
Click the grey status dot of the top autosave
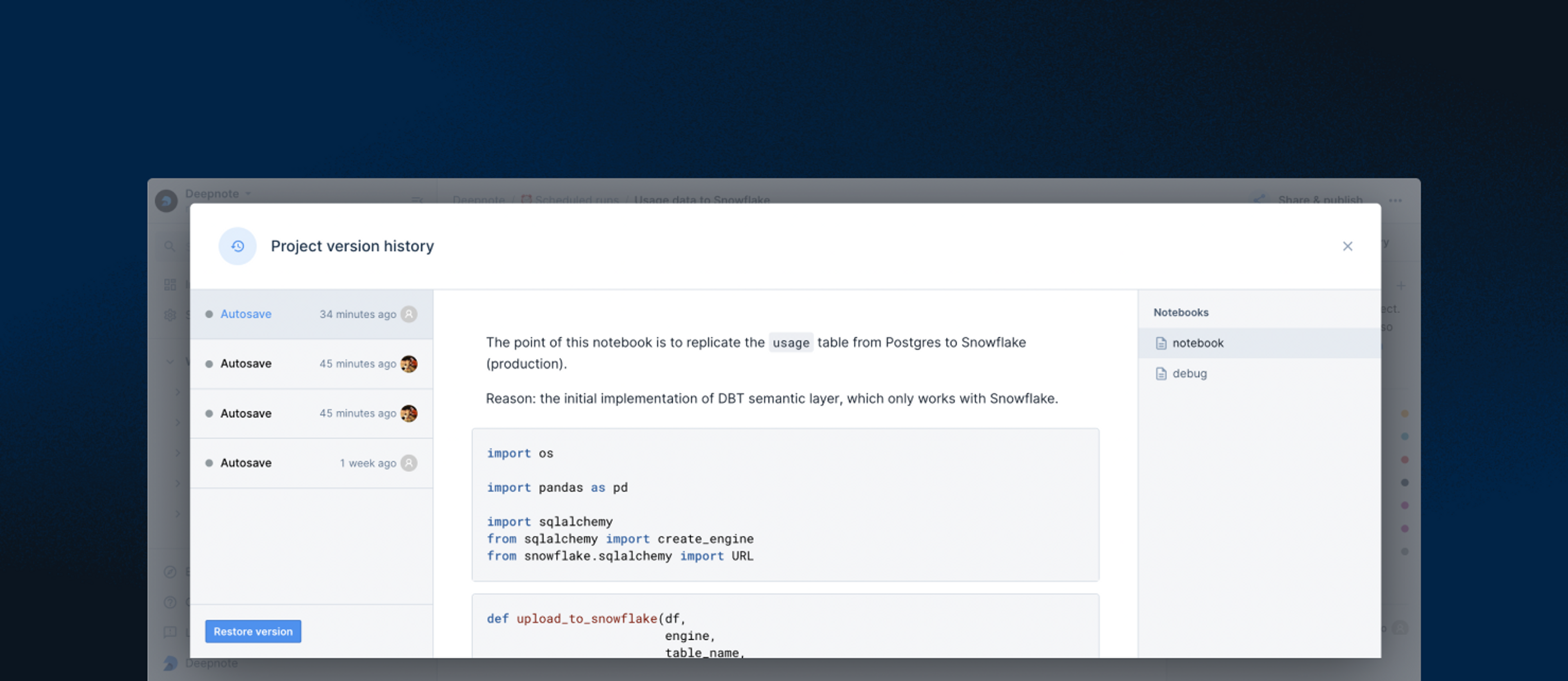pyautogui.click(x=209, y=314)
